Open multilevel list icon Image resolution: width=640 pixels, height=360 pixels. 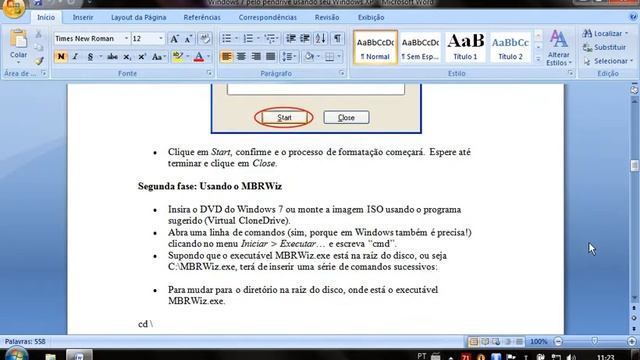(270, 39)
